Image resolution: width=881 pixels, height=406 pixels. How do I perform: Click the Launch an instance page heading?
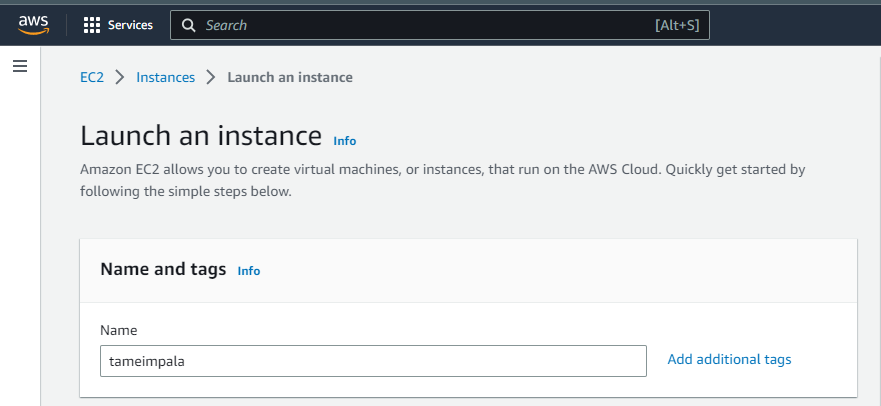tap(201, 136)
